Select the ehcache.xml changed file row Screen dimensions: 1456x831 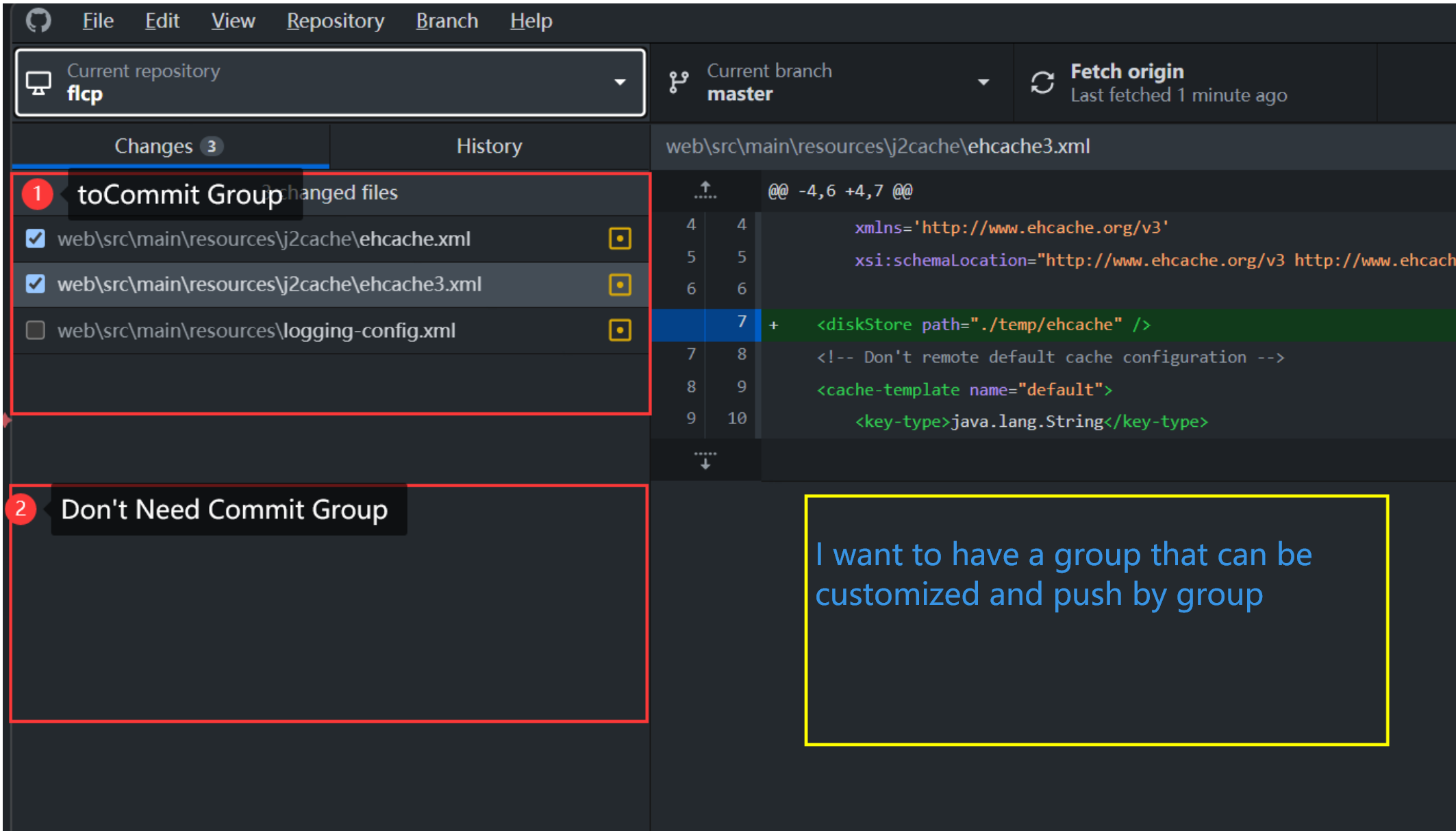point(331,238)
